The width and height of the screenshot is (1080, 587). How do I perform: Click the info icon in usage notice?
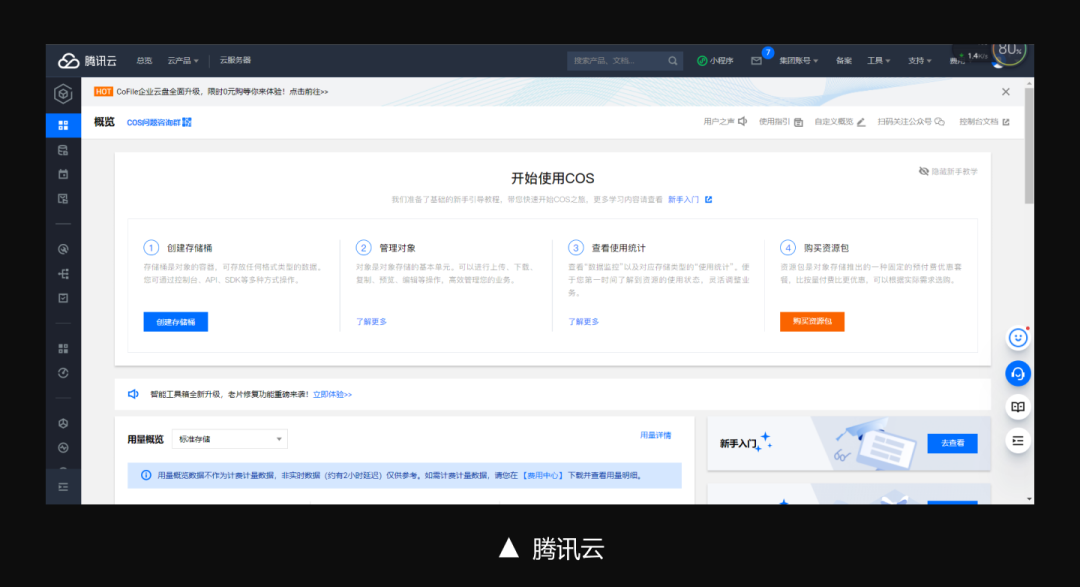point(146,475)
